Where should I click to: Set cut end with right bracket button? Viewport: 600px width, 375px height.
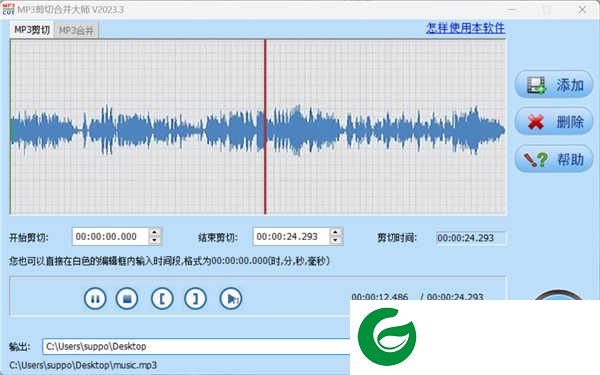196,298
